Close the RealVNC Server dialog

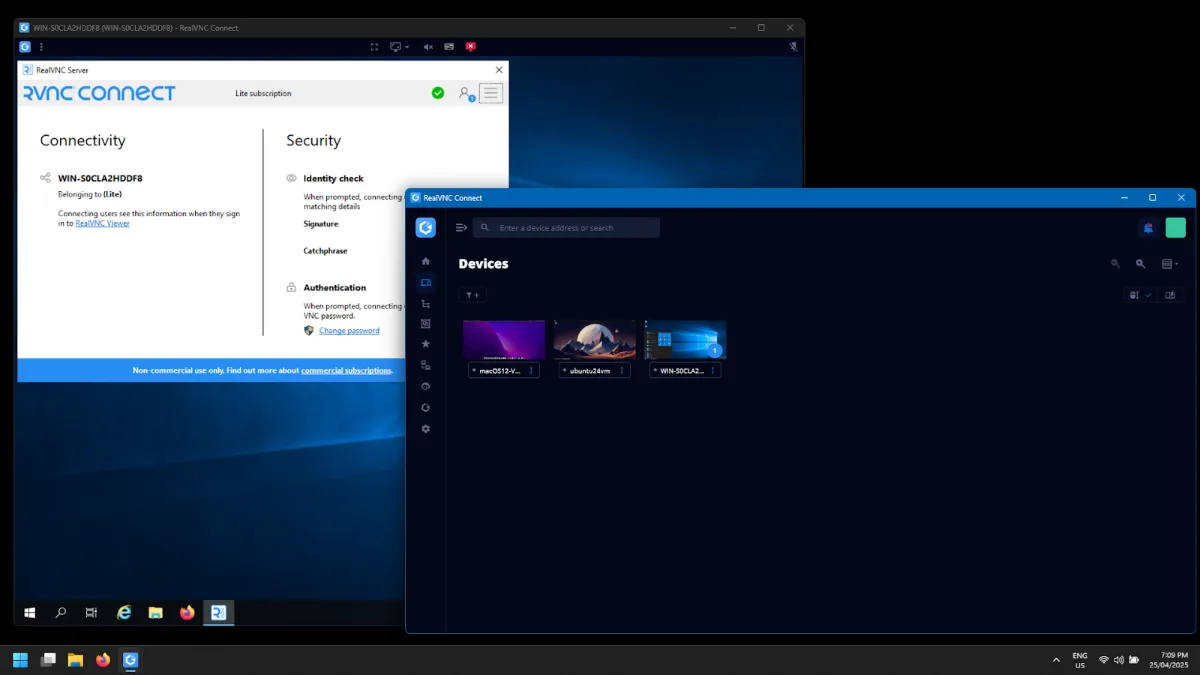[x=499, y=70]
